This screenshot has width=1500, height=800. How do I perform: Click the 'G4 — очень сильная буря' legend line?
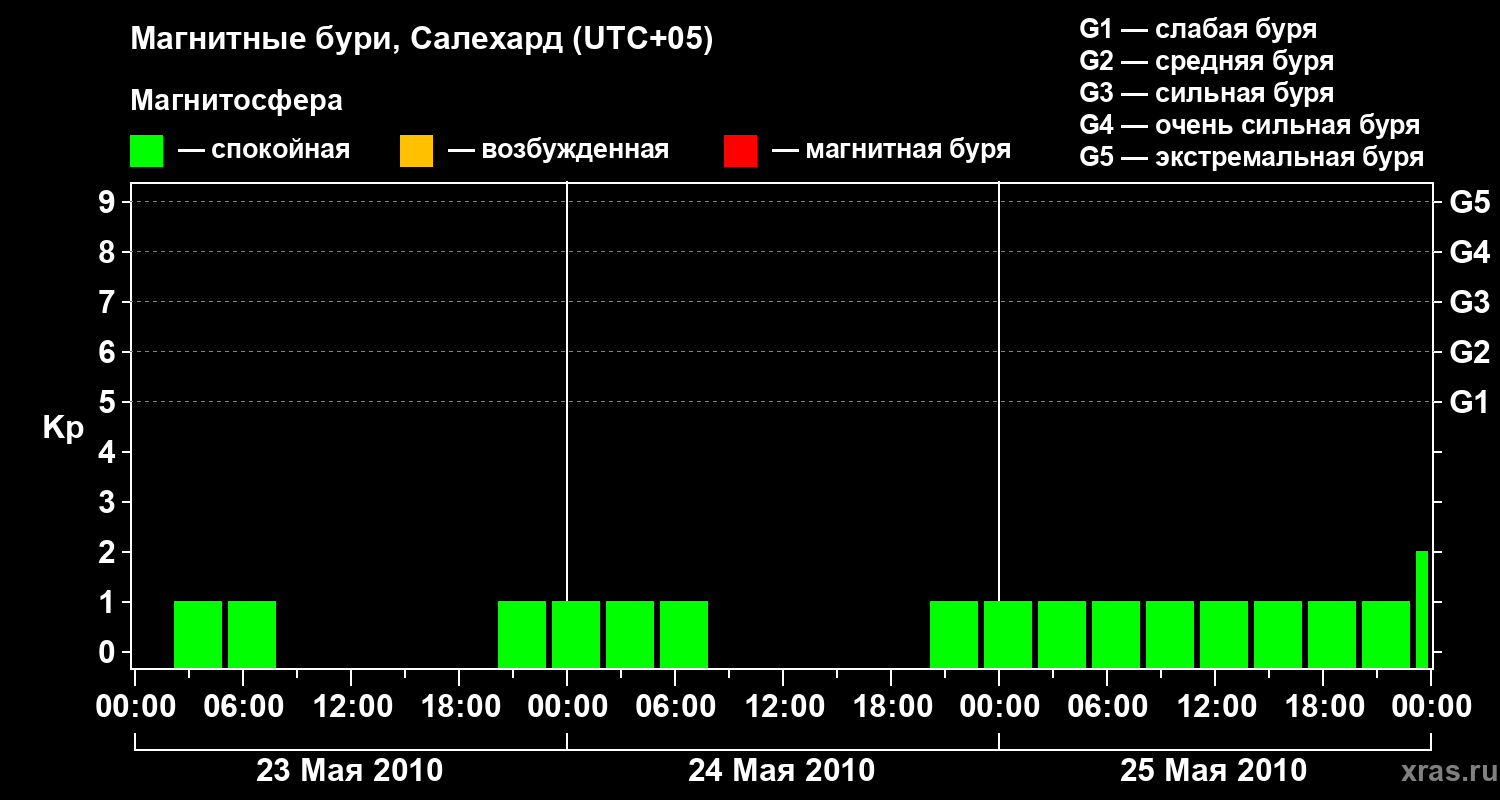(x=1250, y=124)
